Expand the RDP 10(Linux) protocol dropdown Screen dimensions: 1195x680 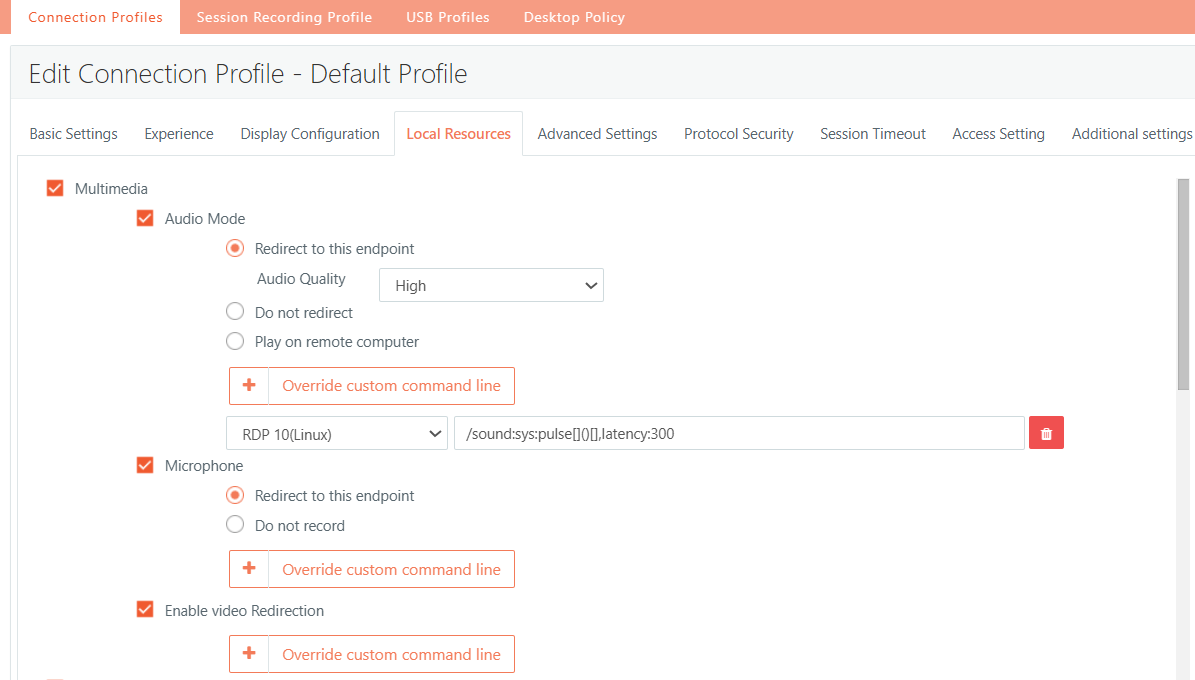coord(337,433)
